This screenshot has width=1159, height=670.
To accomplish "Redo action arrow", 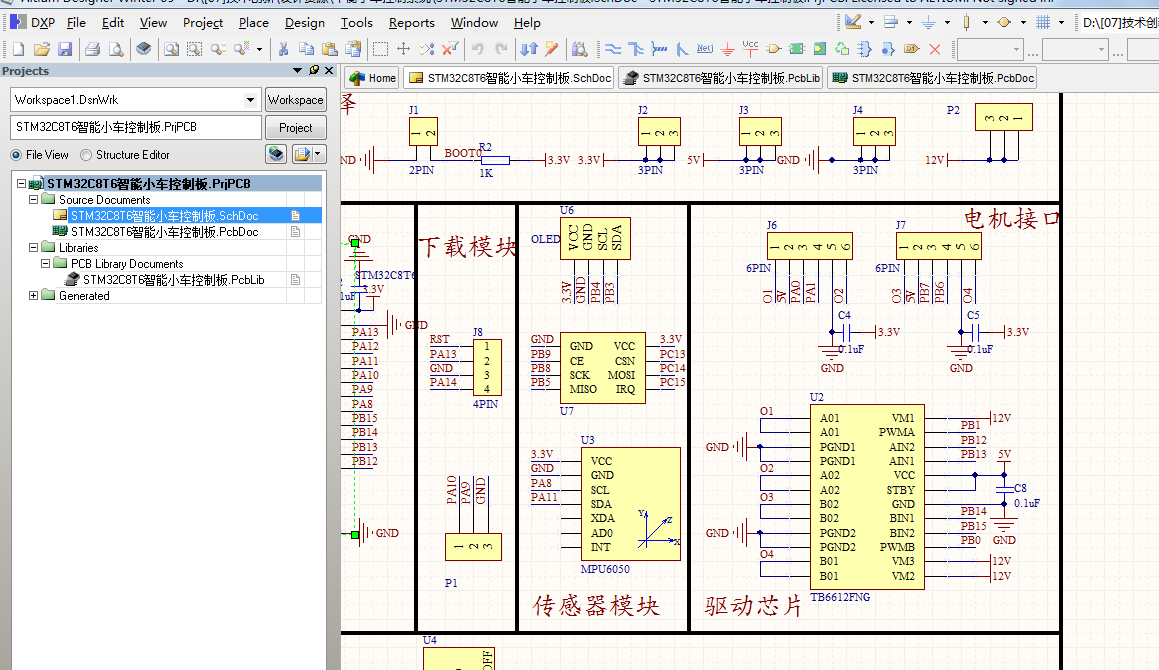I will 501,50.
